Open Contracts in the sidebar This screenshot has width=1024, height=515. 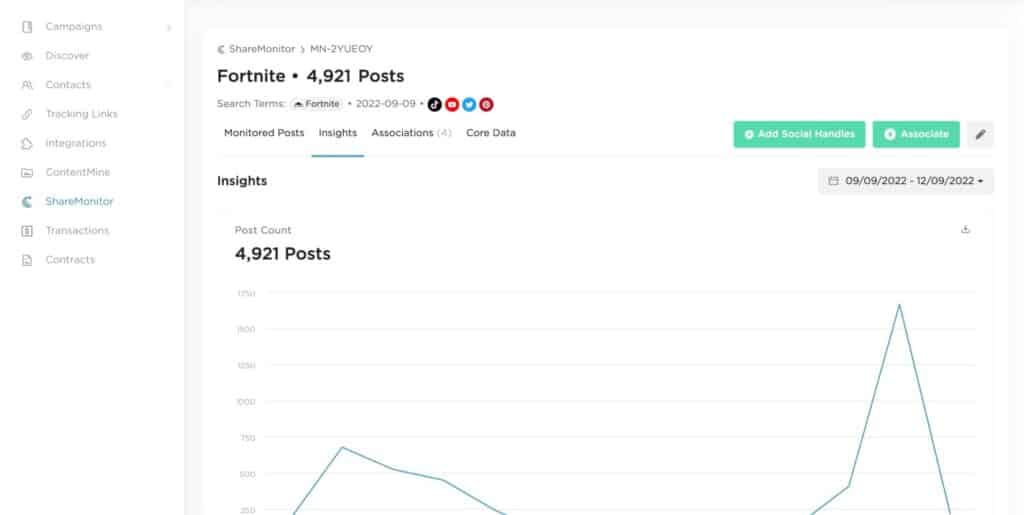click(70, 260)
